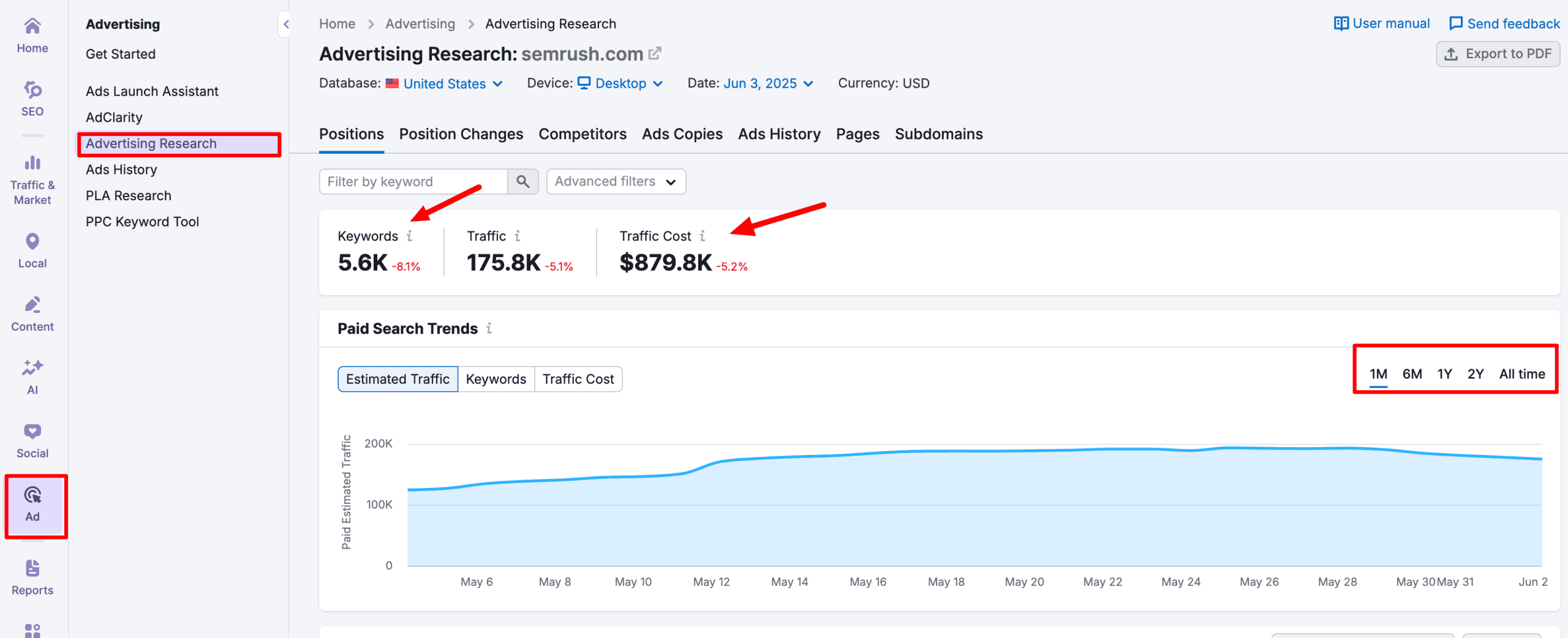Select Estimated Traffic chart view
The height and width of the screenshot is (638, 1568).
(x=398, y=379)
